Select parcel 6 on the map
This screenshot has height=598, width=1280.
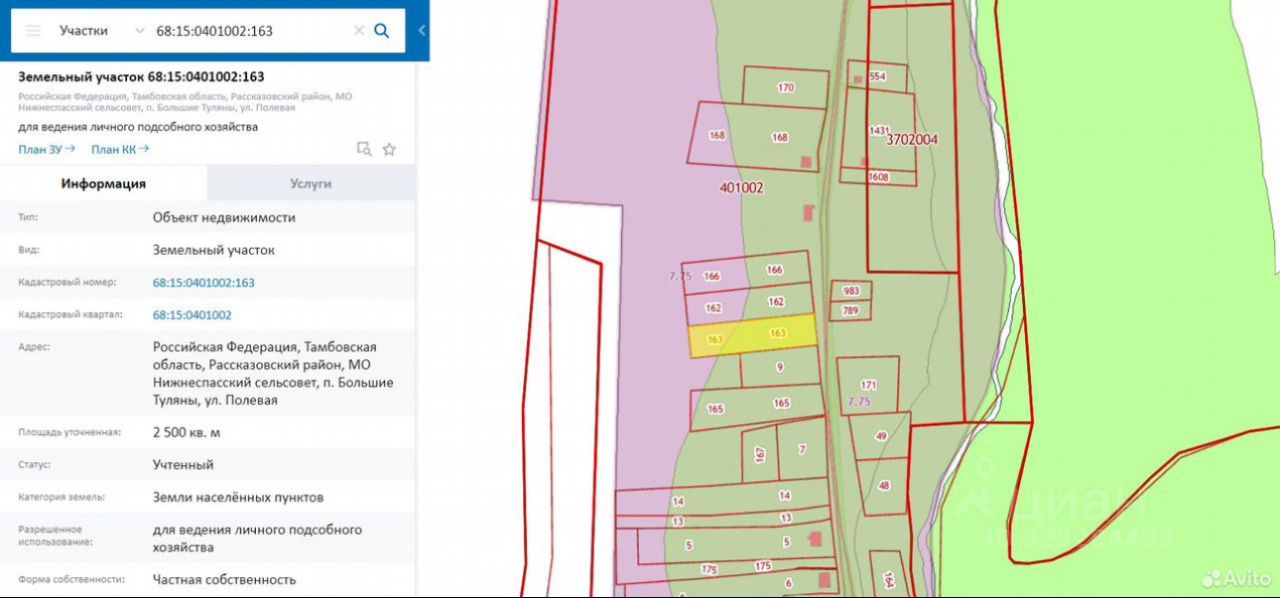788,584
